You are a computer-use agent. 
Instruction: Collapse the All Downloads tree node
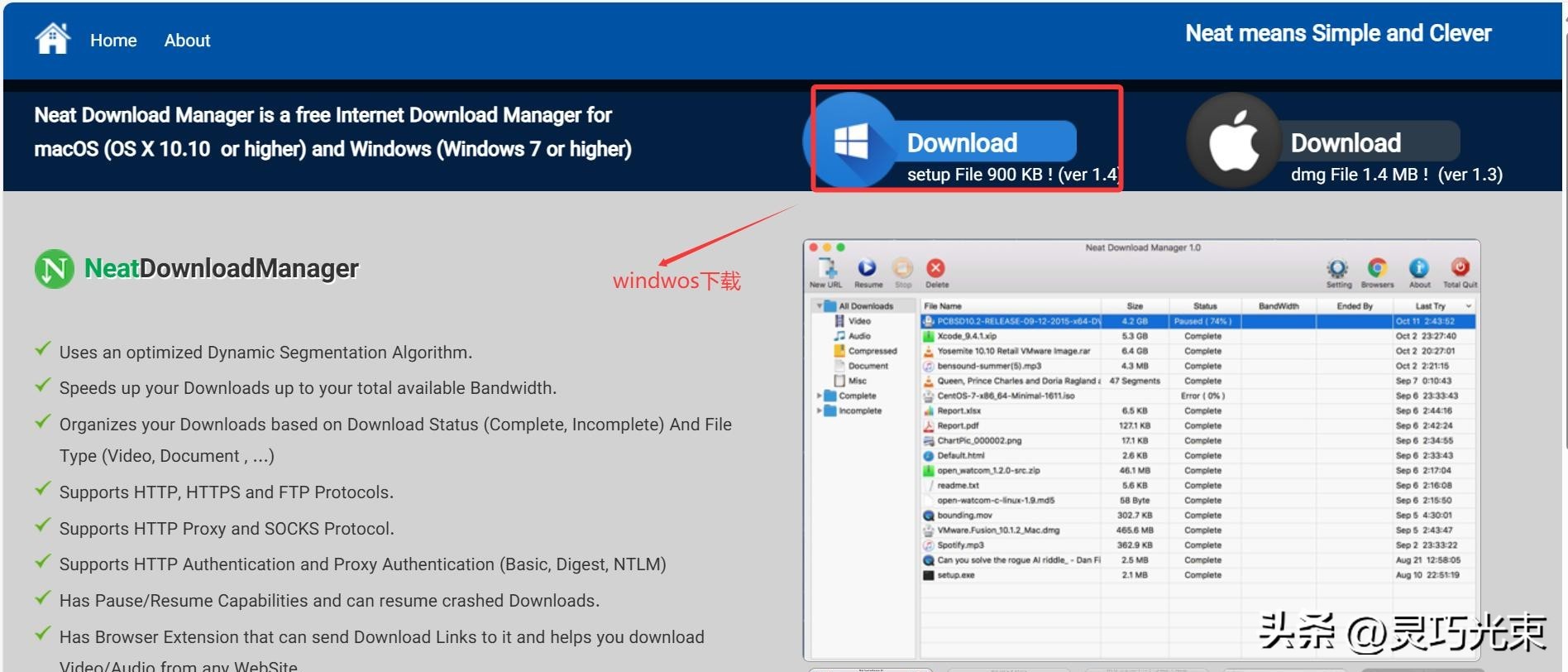[x=819, y=306]
